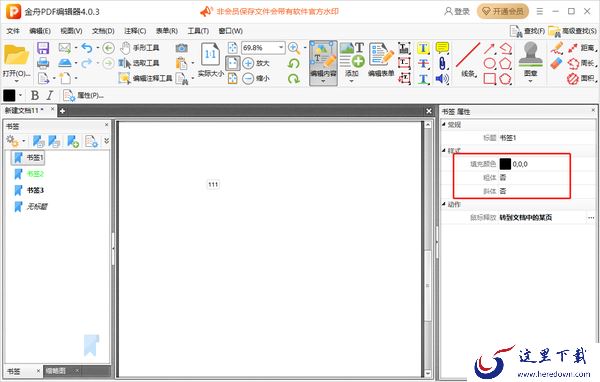This screenshot has width=600, height=382.
Task: Select the Edit annotation tool (编辑注释工具)
Action: (145, 78)
